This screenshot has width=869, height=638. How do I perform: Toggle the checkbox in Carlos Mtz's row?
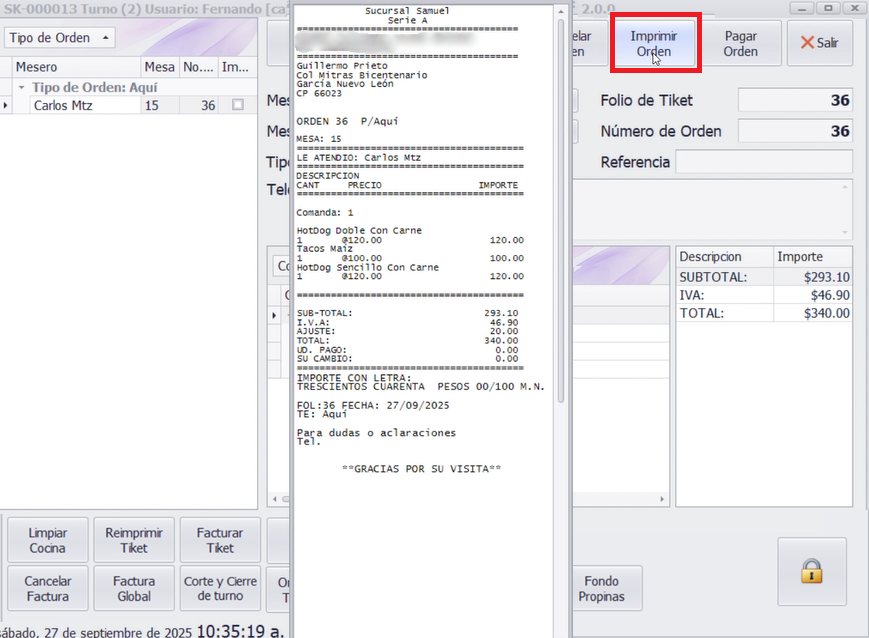click(x=237, y=105)
